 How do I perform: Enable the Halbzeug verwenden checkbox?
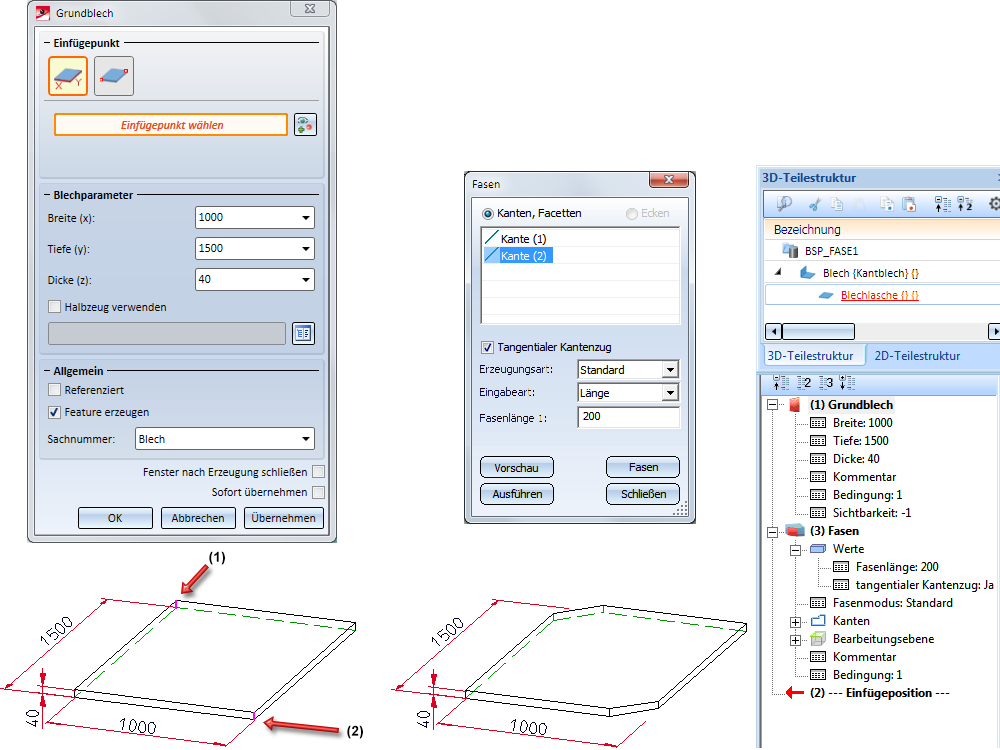coord(55,307)
